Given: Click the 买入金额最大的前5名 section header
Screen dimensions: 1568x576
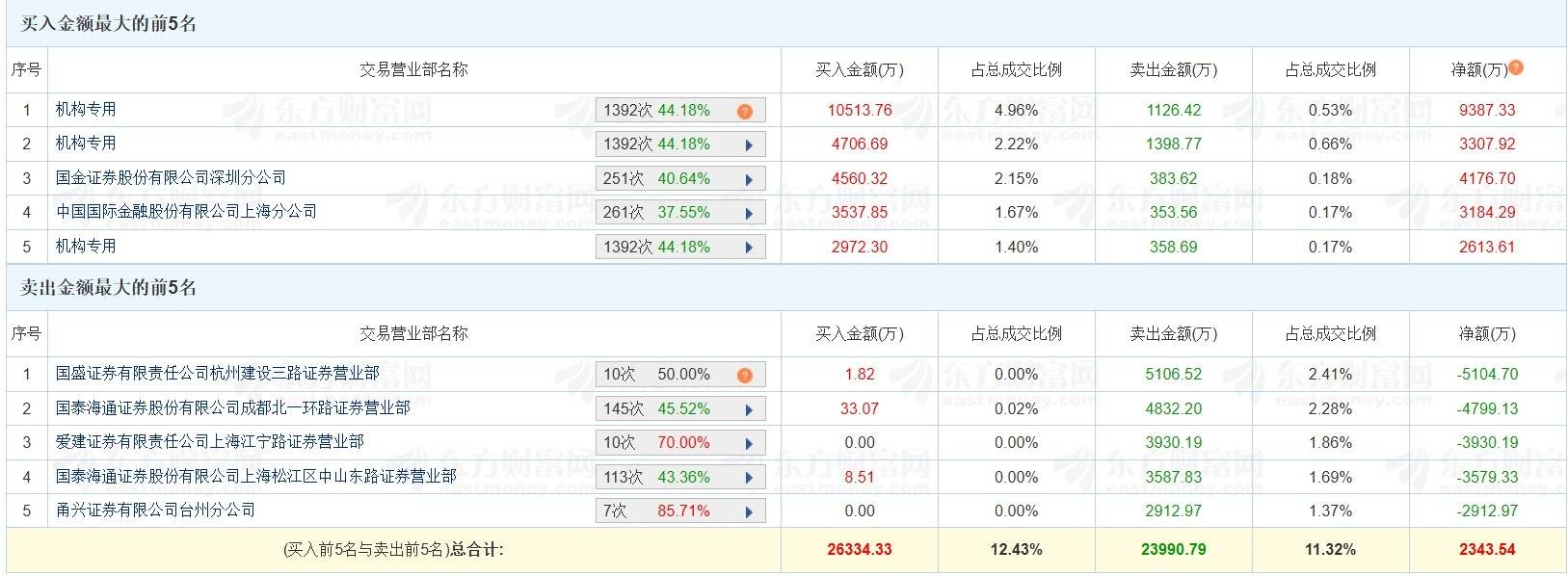Looking at the screenshot, I should click(x=109, y=24).
